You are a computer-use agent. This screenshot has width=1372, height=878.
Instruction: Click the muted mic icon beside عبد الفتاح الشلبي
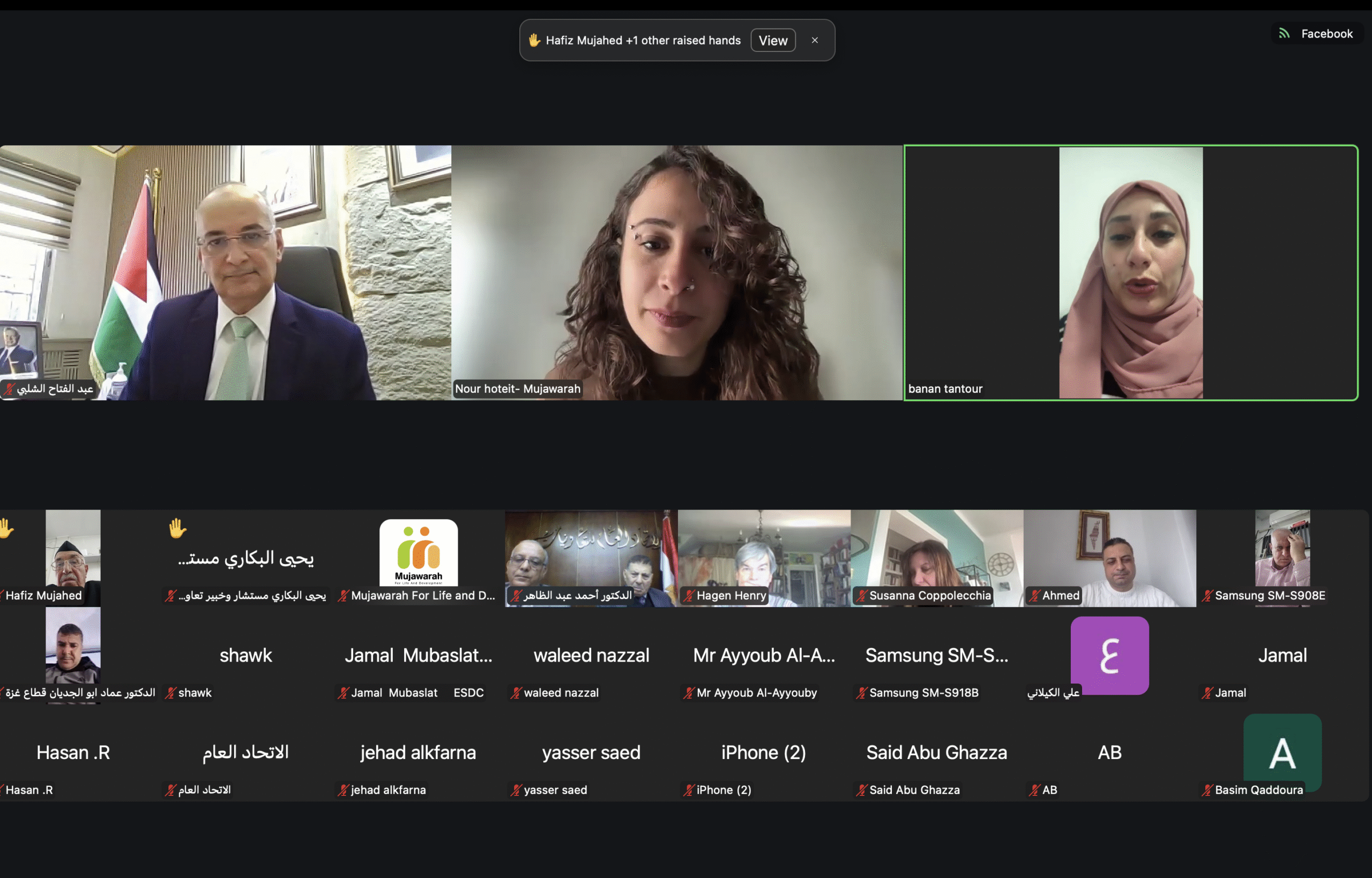[x=8, y=391]
